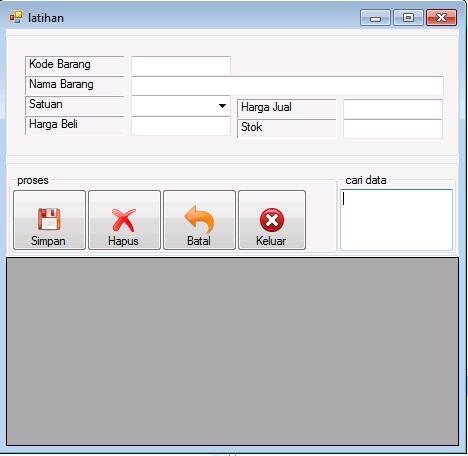Focus the Kode Barang text field
468x456 pixels.
(x=181, y=66)
